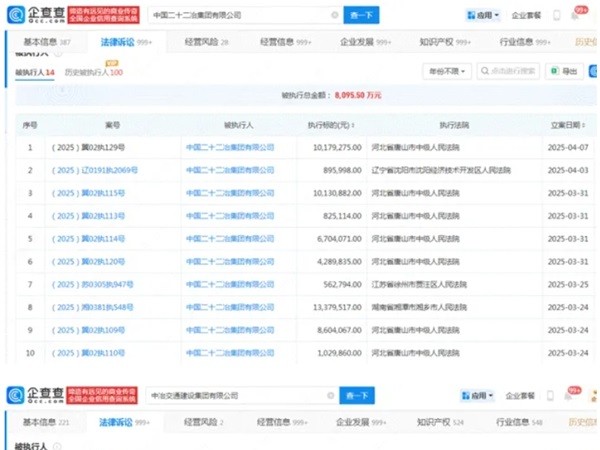This screenshot has width=600, height=450.
Task: Expand the 应用 dropdown in the bottom header
Action: pyautogui.click(x=476, y=396)
